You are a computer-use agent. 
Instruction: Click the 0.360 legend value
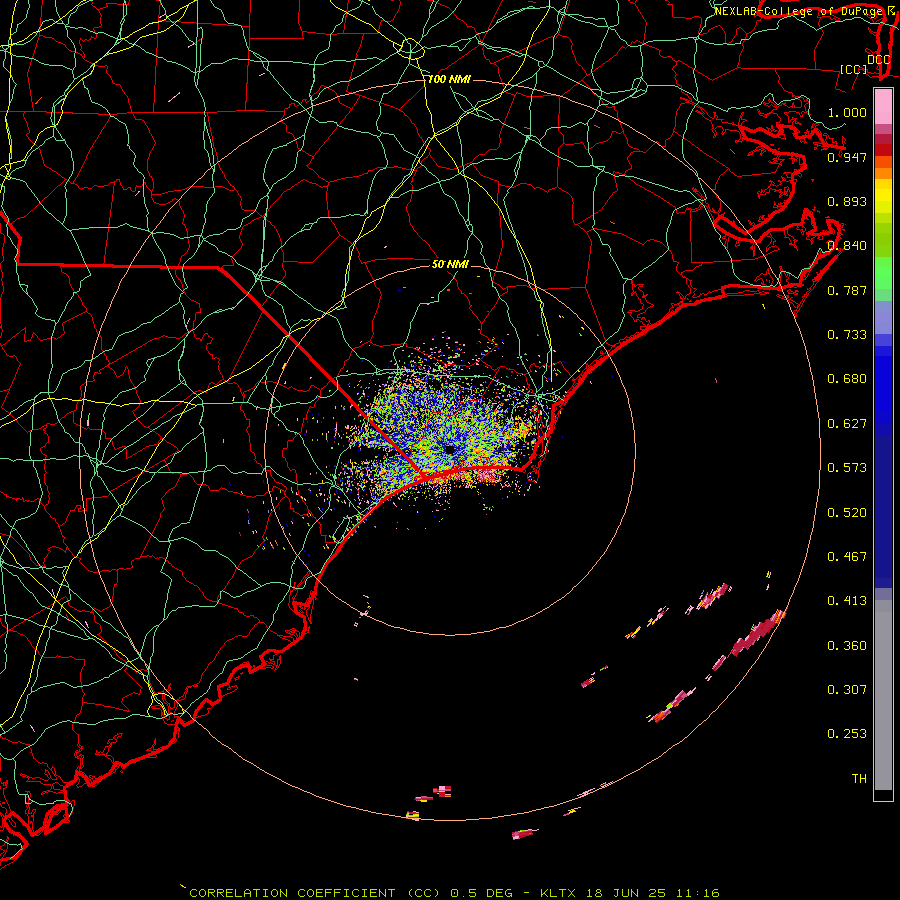847,646
